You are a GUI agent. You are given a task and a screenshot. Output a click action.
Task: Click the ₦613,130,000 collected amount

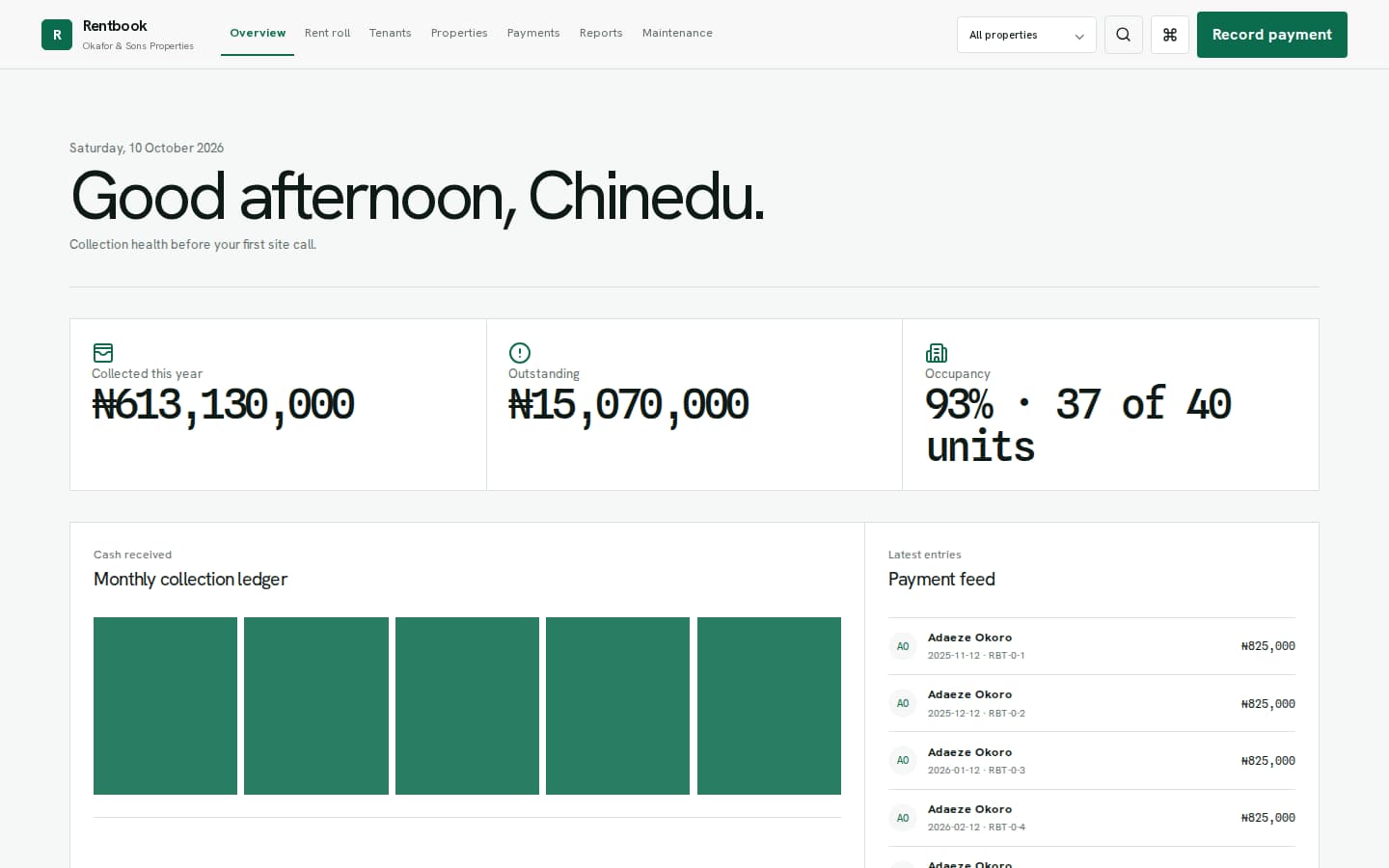223,404
